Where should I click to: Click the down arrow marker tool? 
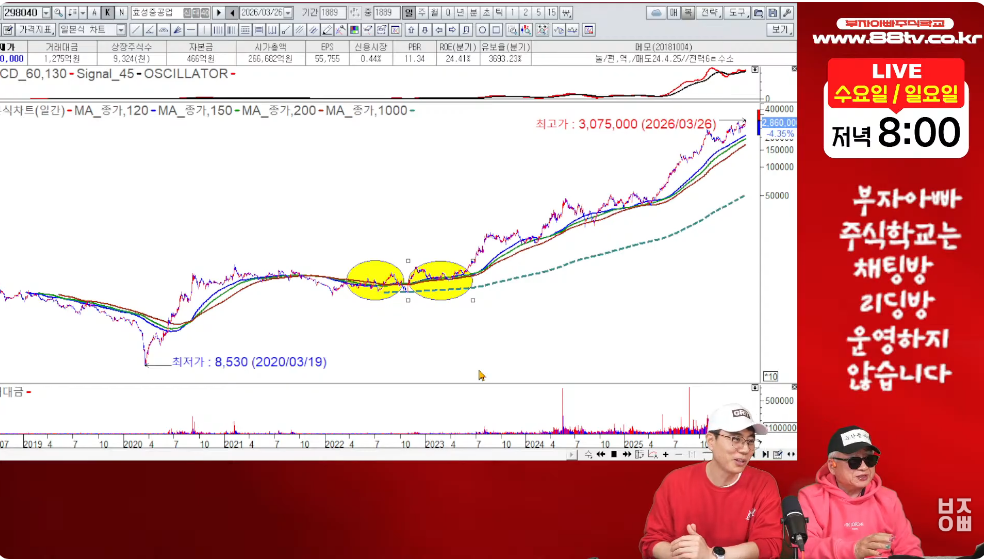coord(425,30)
